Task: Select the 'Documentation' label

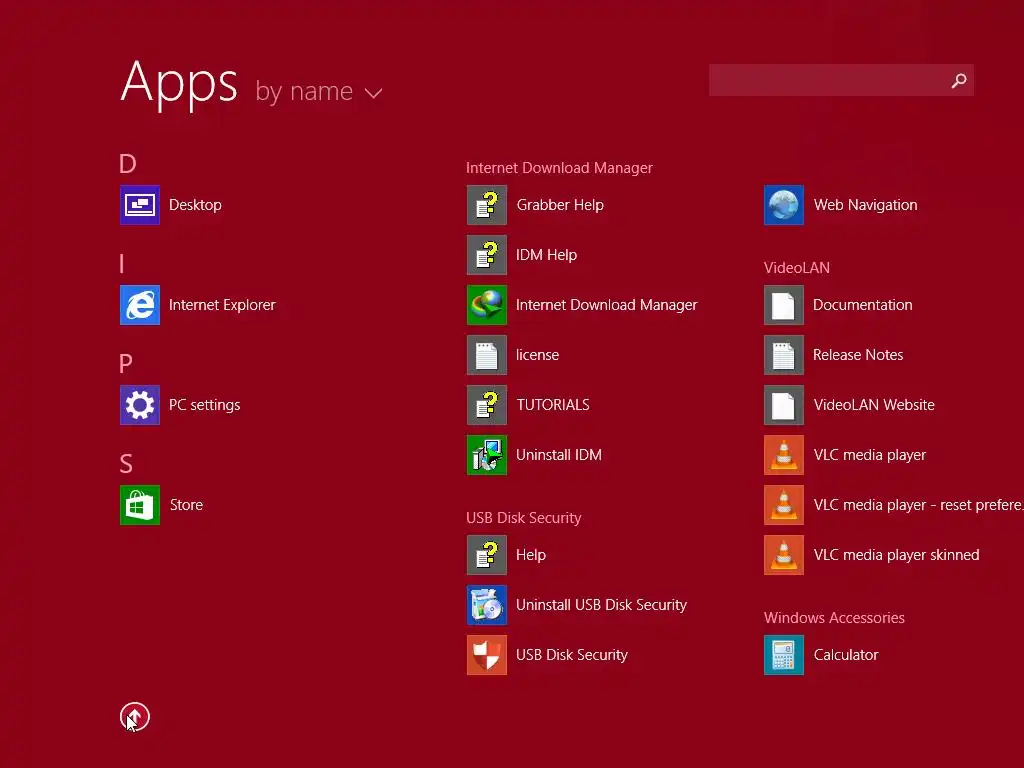Action: 863,305
